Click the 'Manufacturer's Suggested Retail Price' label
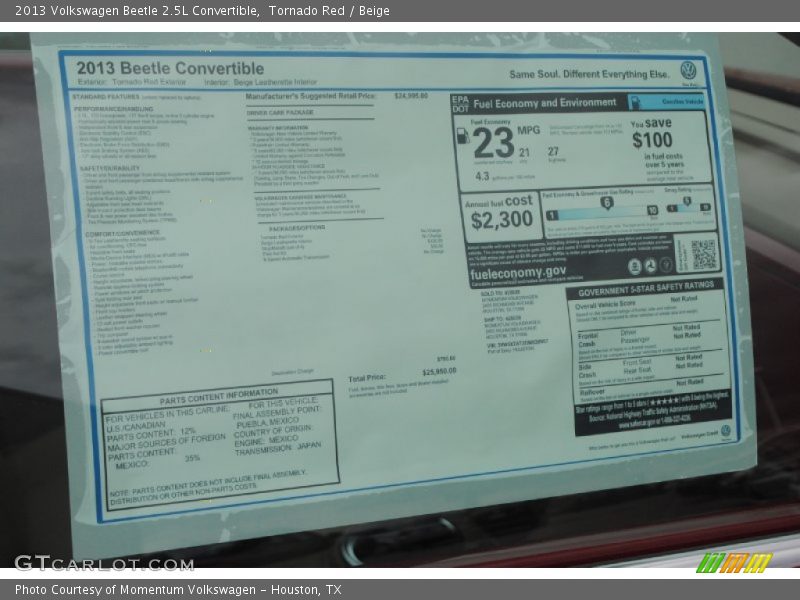Viewport: 800px width, 600px height. coord(310,96)
